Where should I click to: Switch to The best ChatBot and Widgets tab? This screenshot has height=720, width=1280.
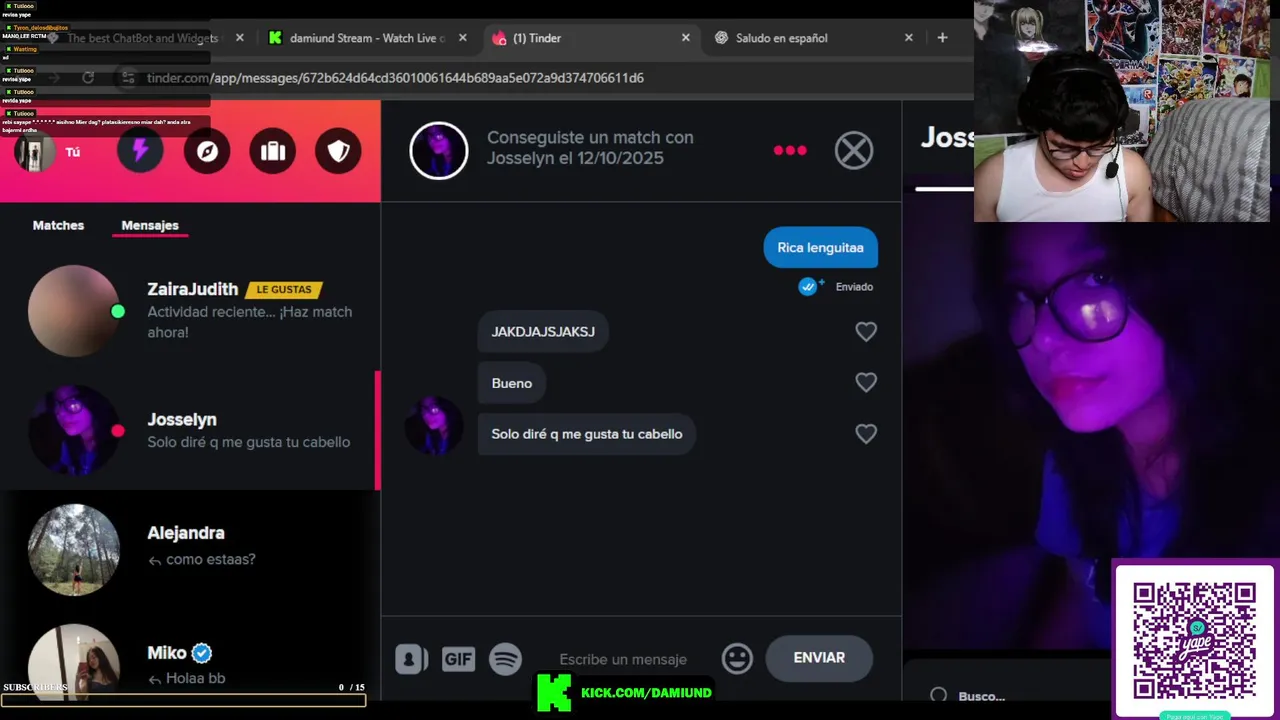143,38
